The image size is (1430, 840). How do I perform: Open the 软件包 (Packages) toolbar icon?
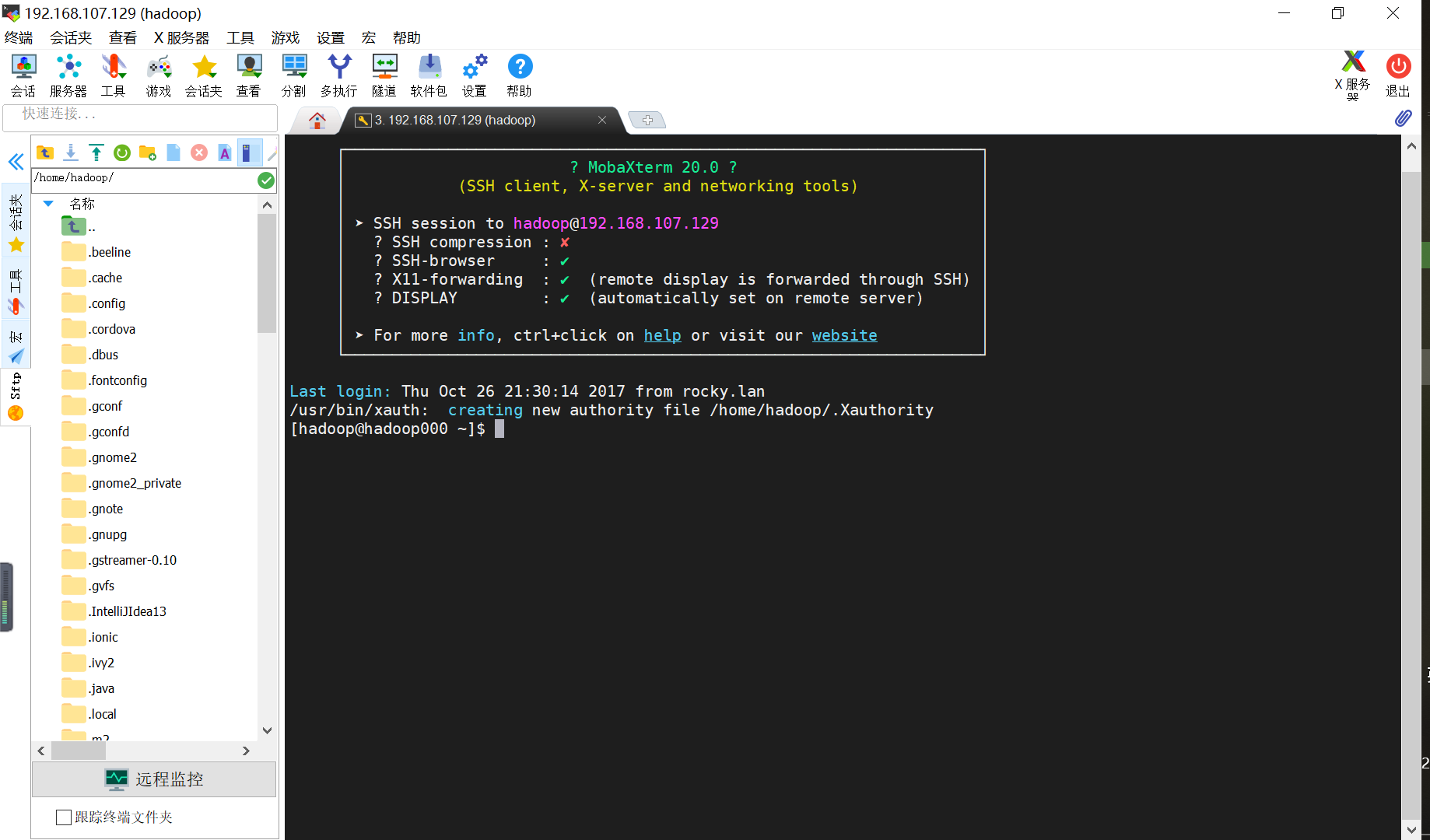pos(429,75)
